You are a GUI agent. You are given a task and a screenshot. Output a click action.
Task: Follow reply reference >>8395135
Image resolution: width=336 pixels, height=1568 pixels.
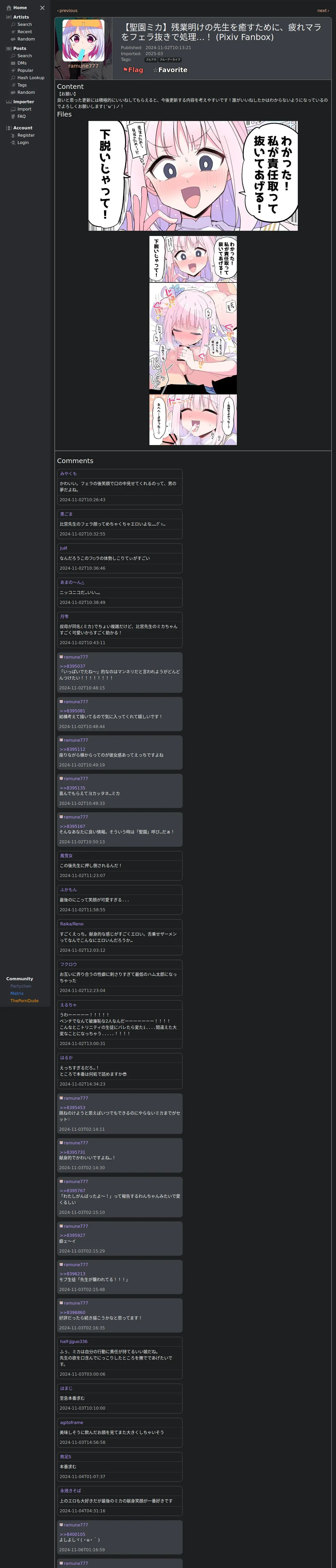(72, 788)
